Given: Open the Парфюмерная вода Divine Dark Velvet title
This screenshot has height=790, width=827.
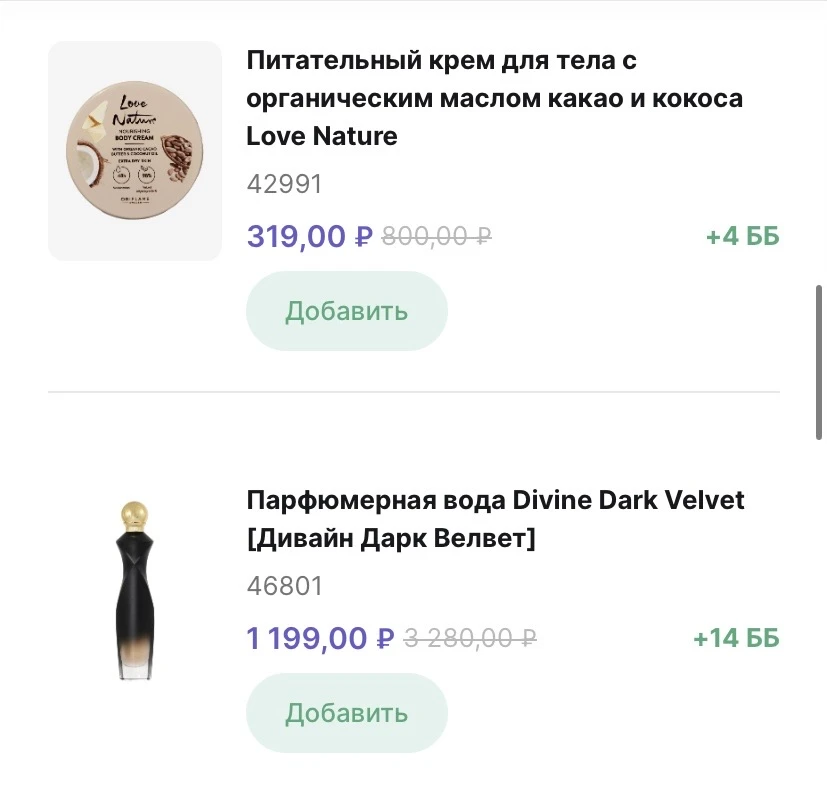Looking at the screenshot, I should [x=495, y=499].
